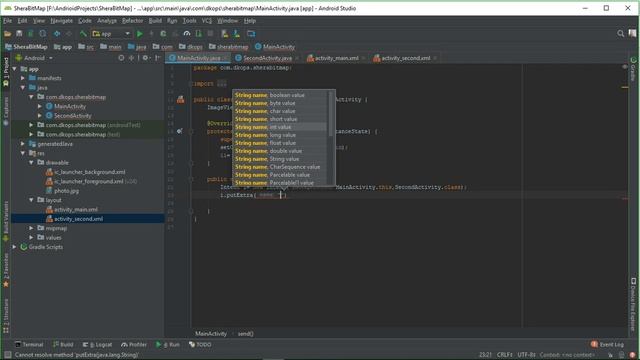The height and width of the screenshot is (360, 640).
Task: Run the app with green play icon
Action: pos(140,34)
